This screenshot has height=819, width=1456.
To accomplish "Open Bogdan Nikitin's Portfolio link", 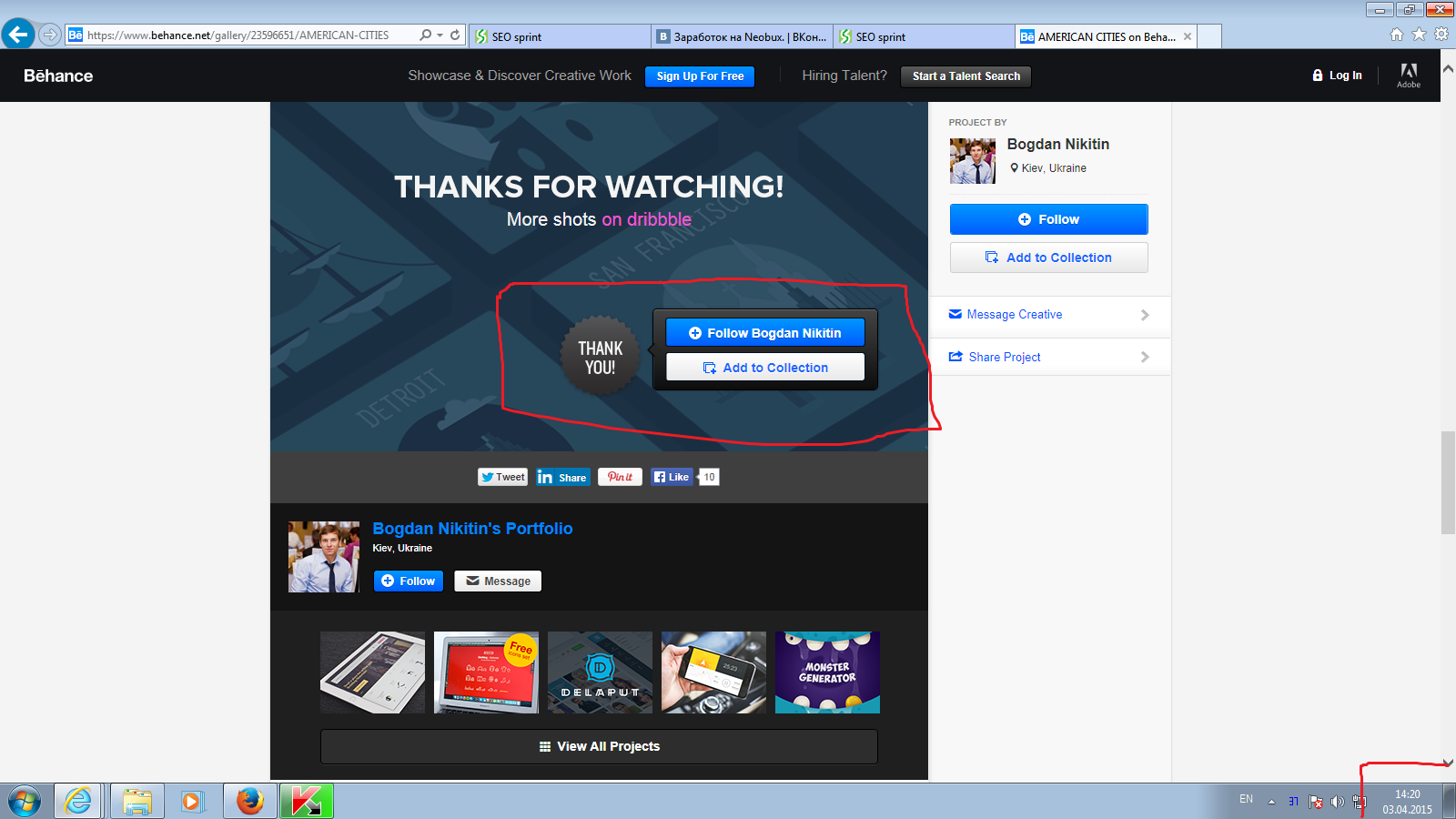I will (472, 529).
